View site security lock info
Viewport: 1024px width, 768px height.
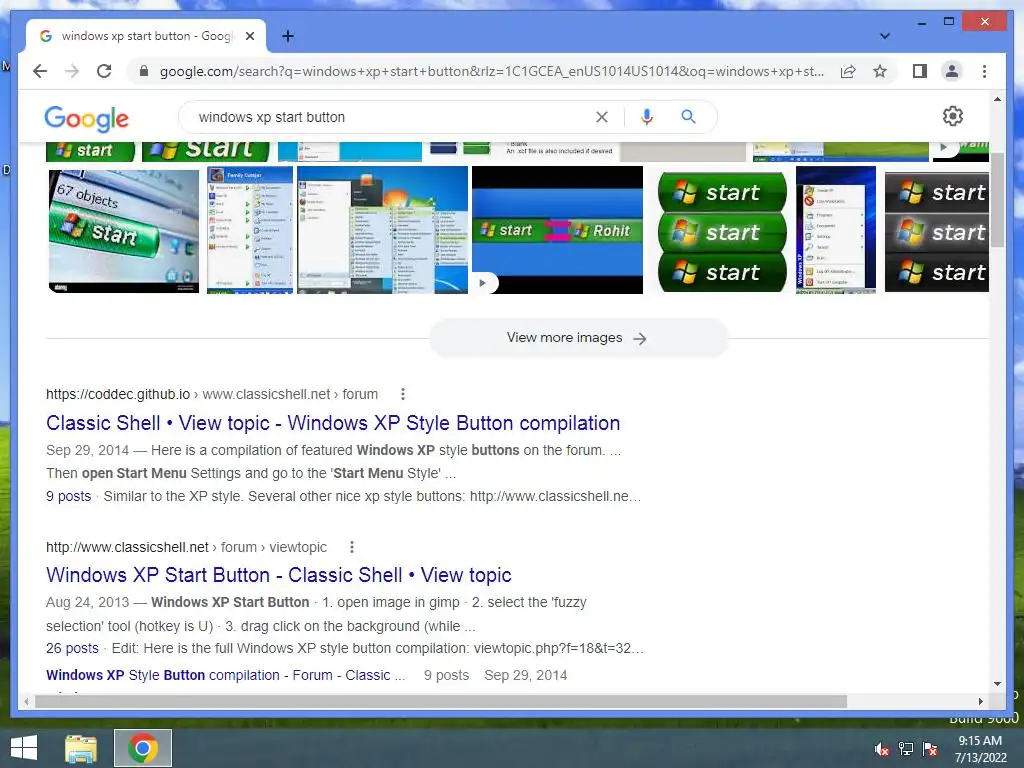click(144, 71)
